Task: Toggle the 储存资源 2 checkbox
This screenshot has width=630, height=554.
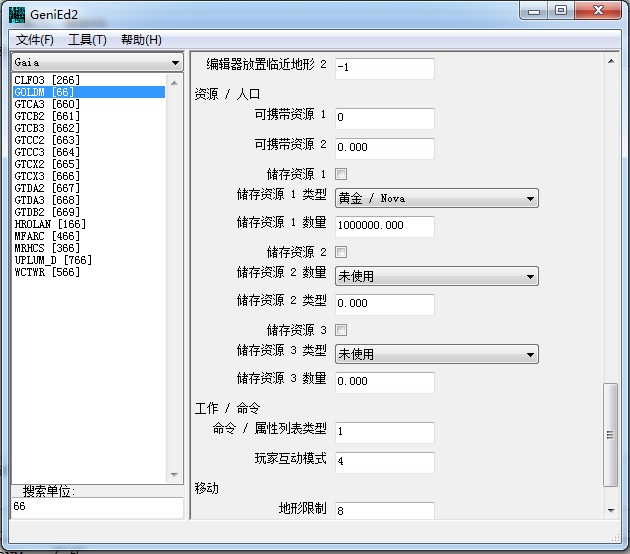Action: click(x=341, y=252)
